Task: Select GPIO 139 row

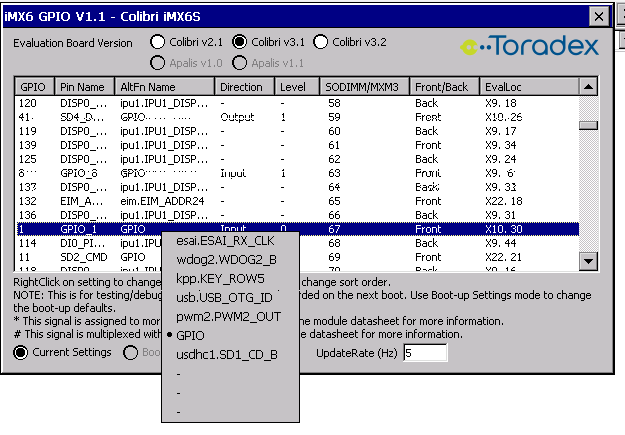Action: pos(297,145)
